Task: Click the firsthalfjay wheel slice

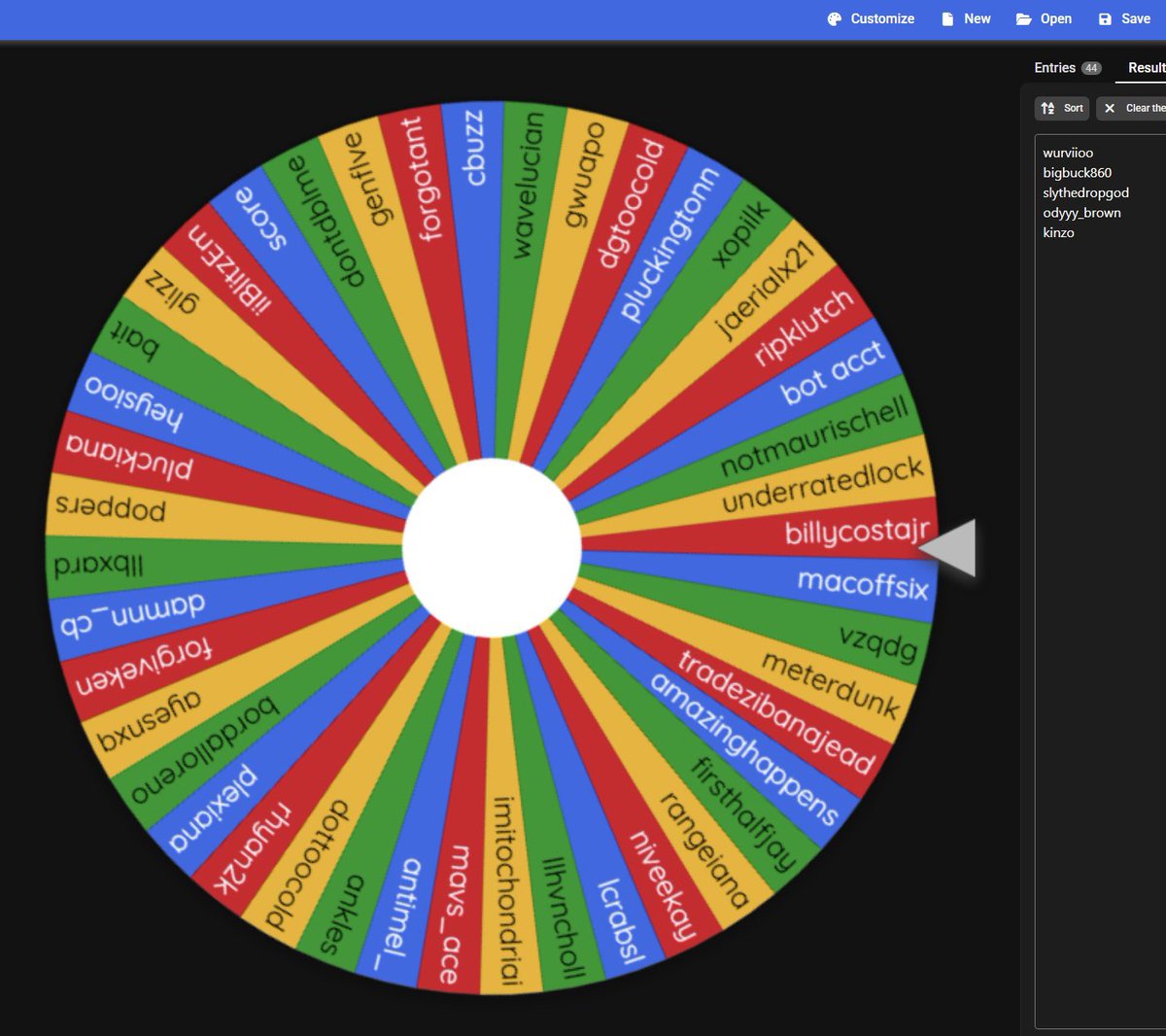Action: click(743, 814)
